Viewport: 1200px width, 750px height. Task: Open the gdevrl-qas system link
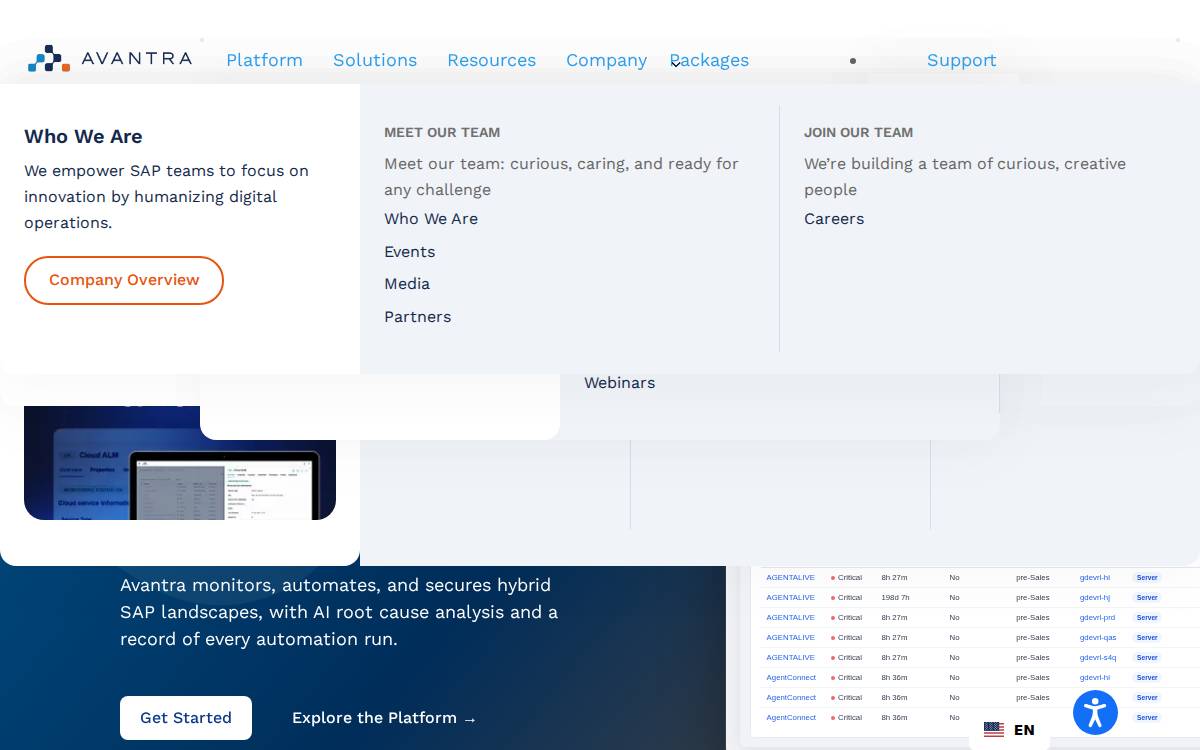click(1098, 637)
